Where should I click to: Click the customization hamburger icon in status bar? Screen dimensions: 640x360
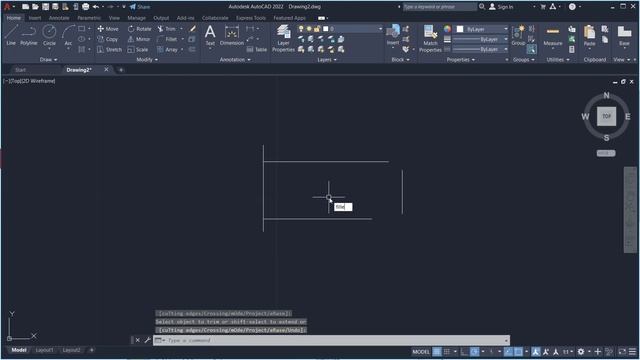(x=632, y=351)
